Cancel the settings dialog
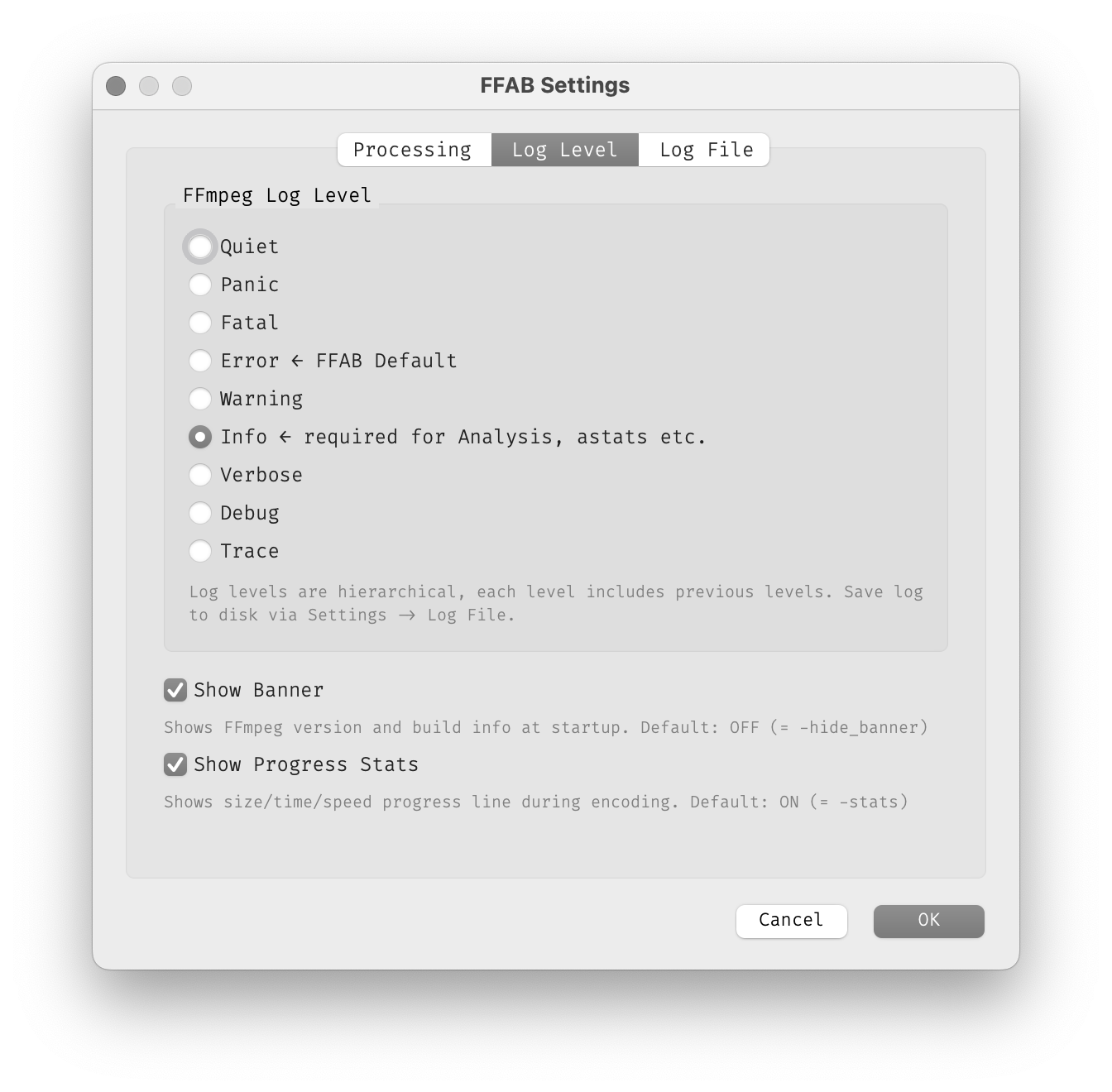This screenshot has height=1092, width=1112. [792, 921]
